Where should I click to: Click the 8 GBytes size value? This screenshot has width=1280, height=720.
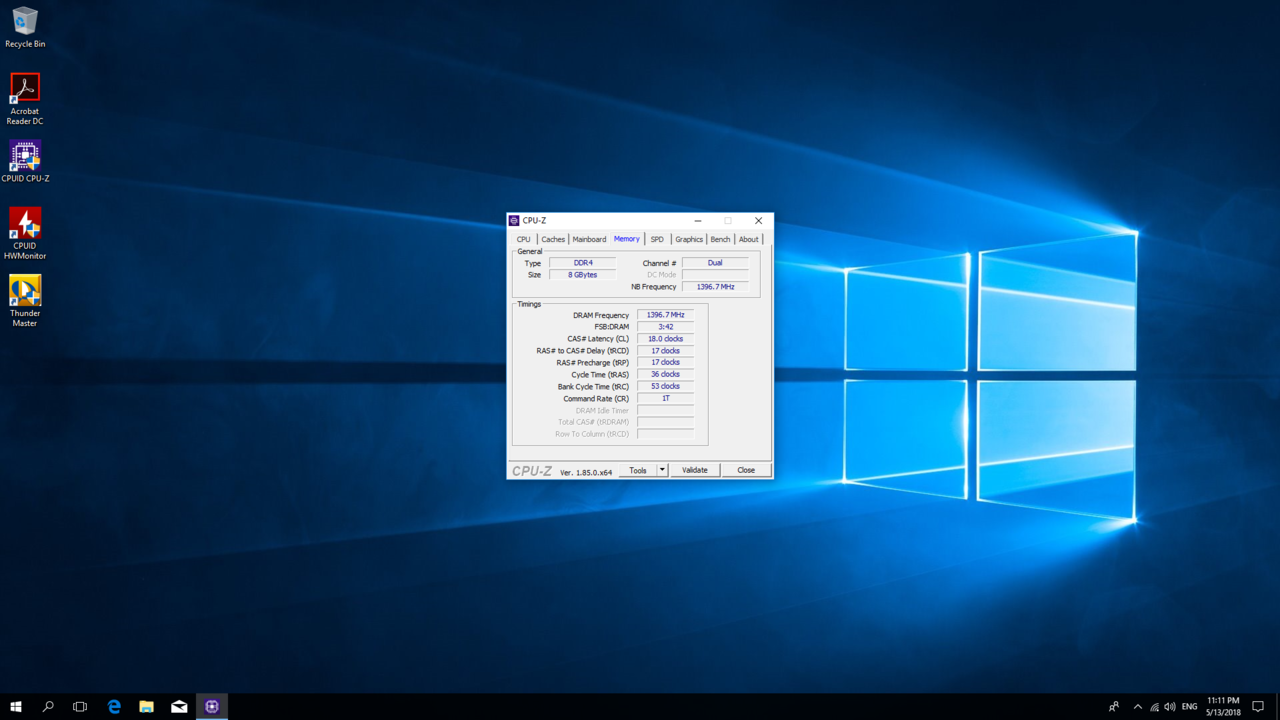(582, 275)
